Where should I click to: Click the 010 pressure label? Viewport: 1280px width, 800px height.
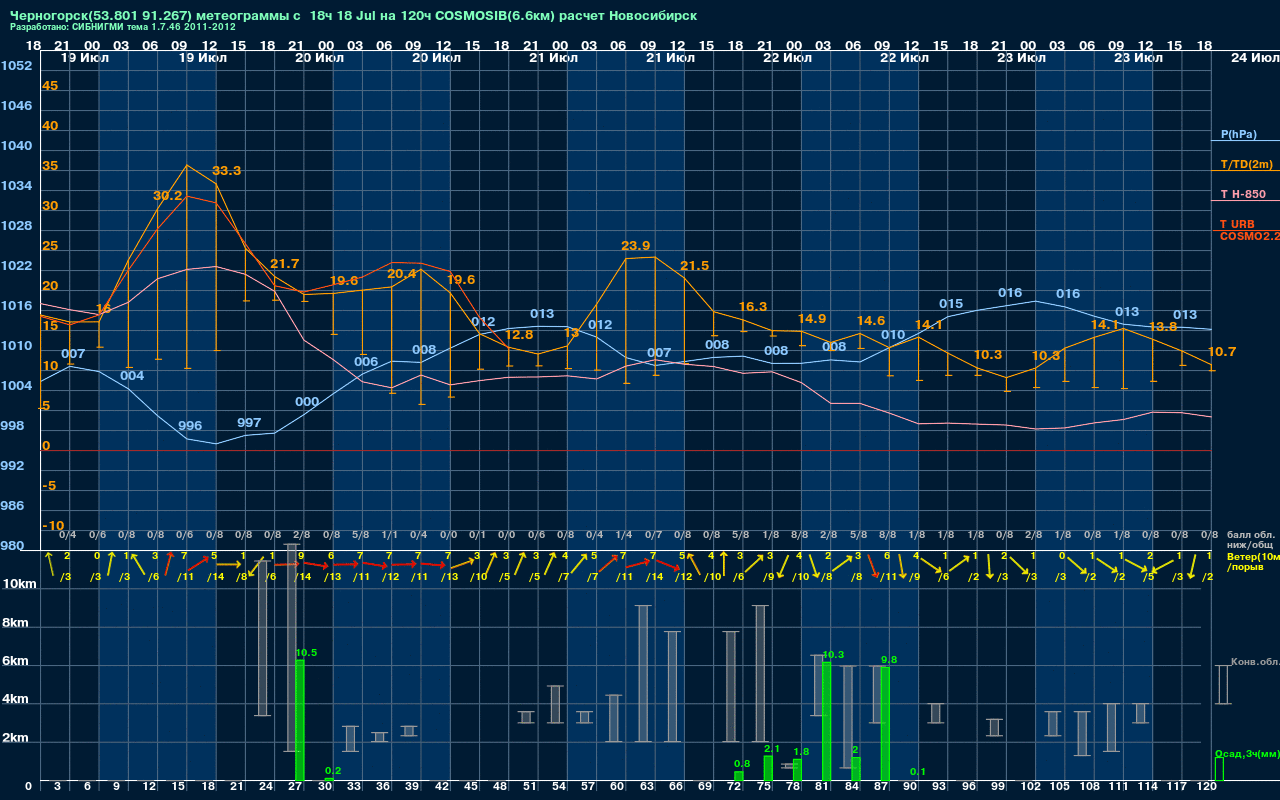point(893,335)
